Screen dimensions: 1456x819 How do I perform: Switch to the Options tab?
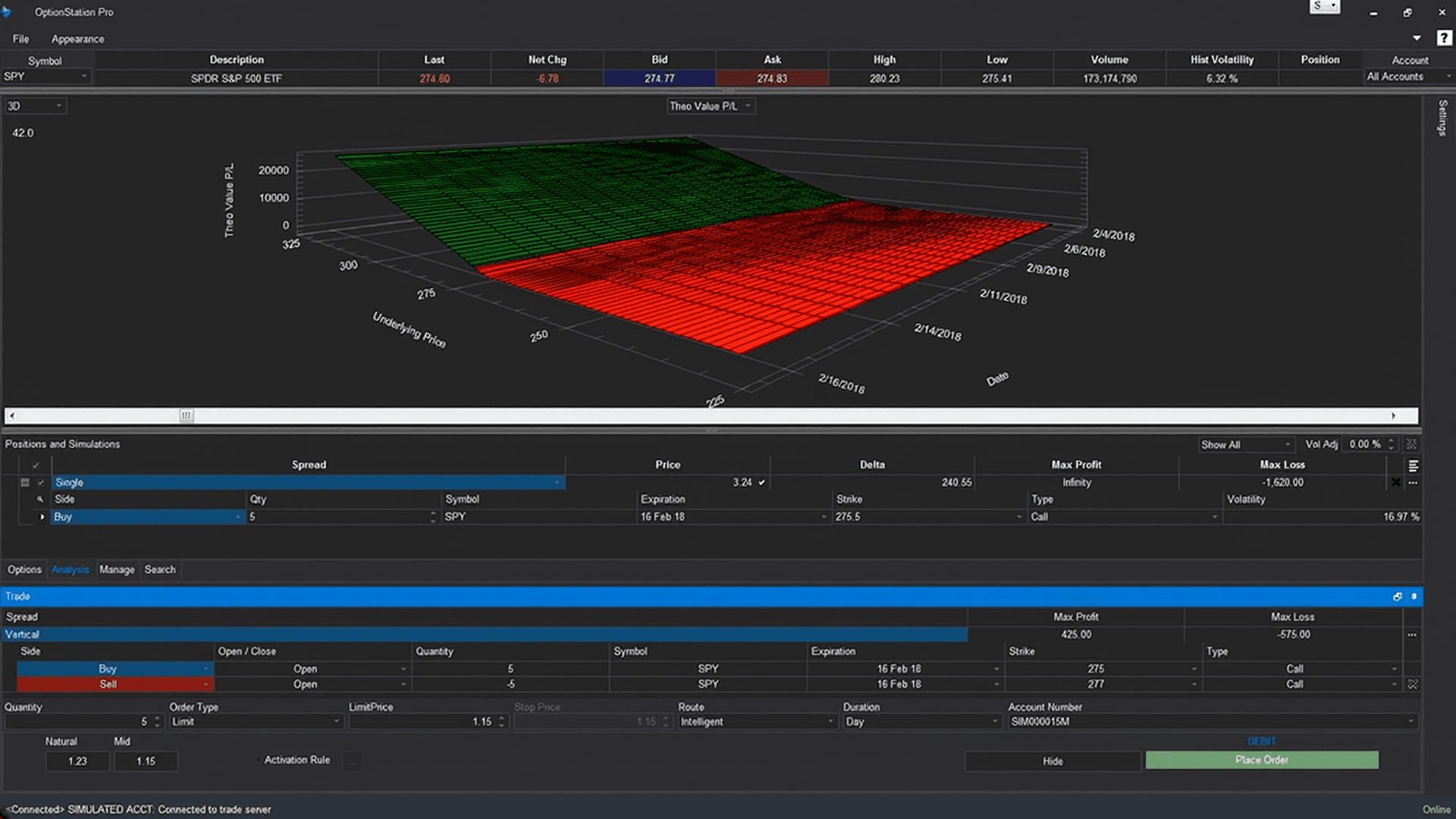click(x=24, y=570)
